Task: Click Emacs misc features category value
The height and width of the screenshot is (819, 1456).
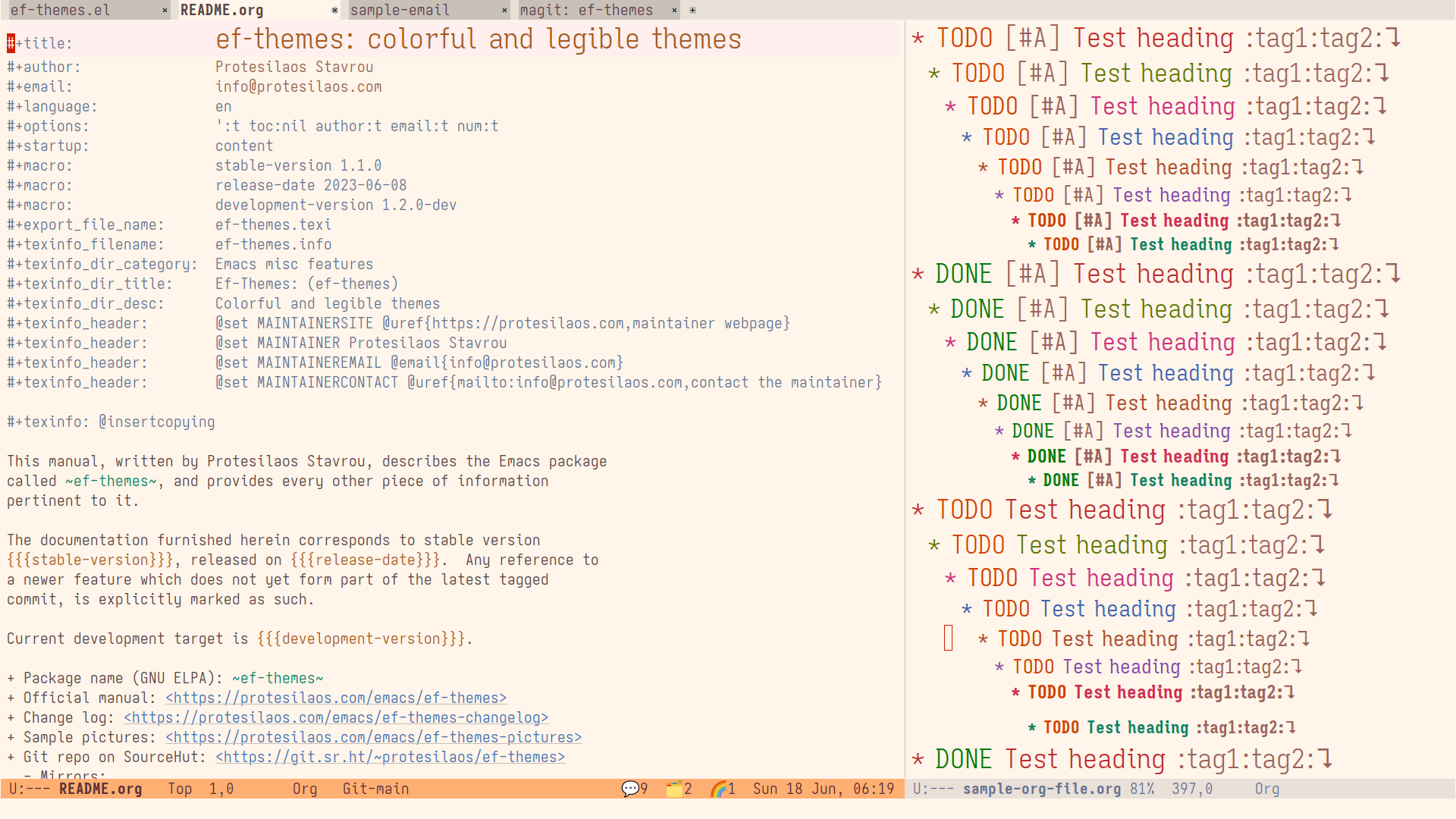Action: click(x=294, y=264)
